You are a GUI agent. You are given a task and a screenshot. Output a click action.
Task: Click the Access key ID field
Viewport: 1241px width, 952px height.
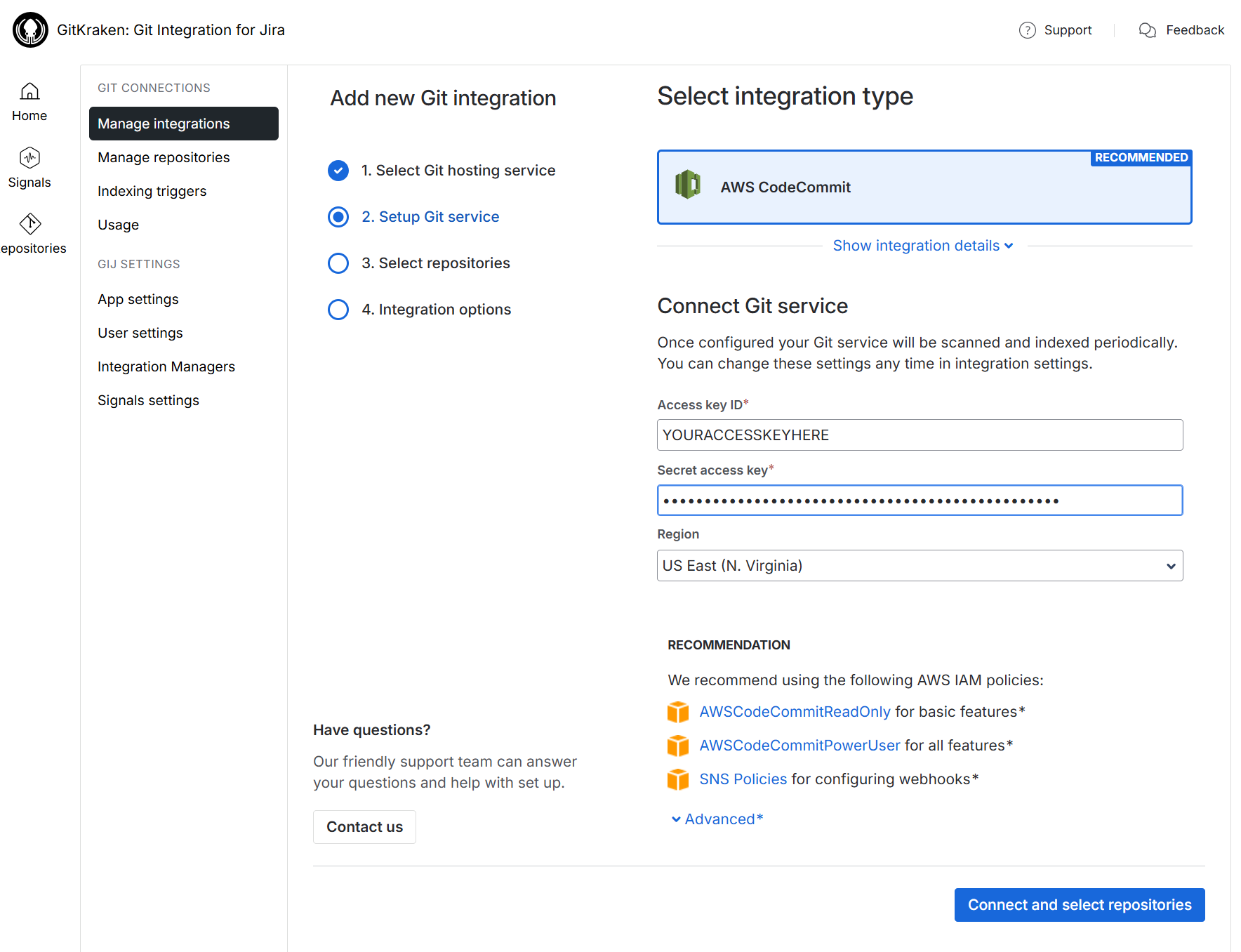[x=920, y=435]
